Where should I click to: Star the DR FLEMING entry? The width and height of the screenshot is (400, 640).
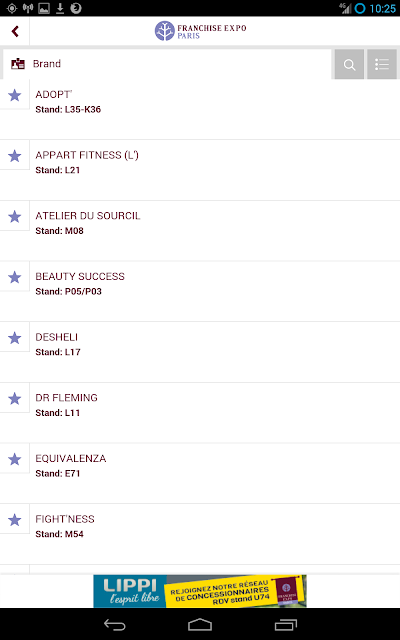15,398
